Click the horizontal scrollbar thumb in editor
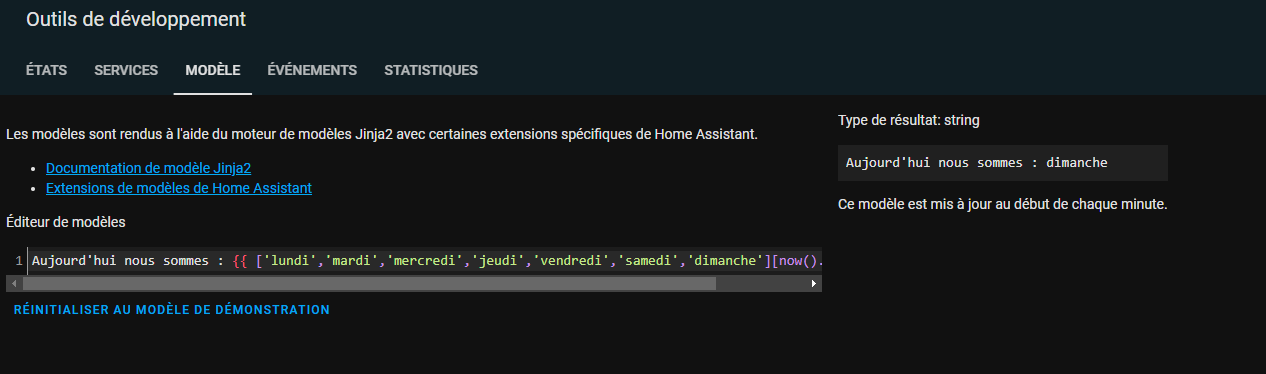Viewport: 1266px width, 374px height. 368,283
